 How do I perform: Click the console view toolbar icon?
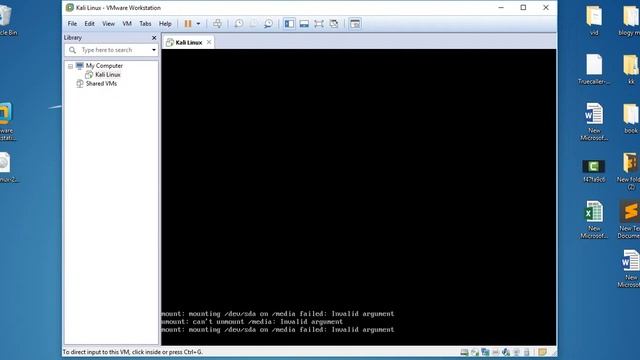tap(355, 24)
